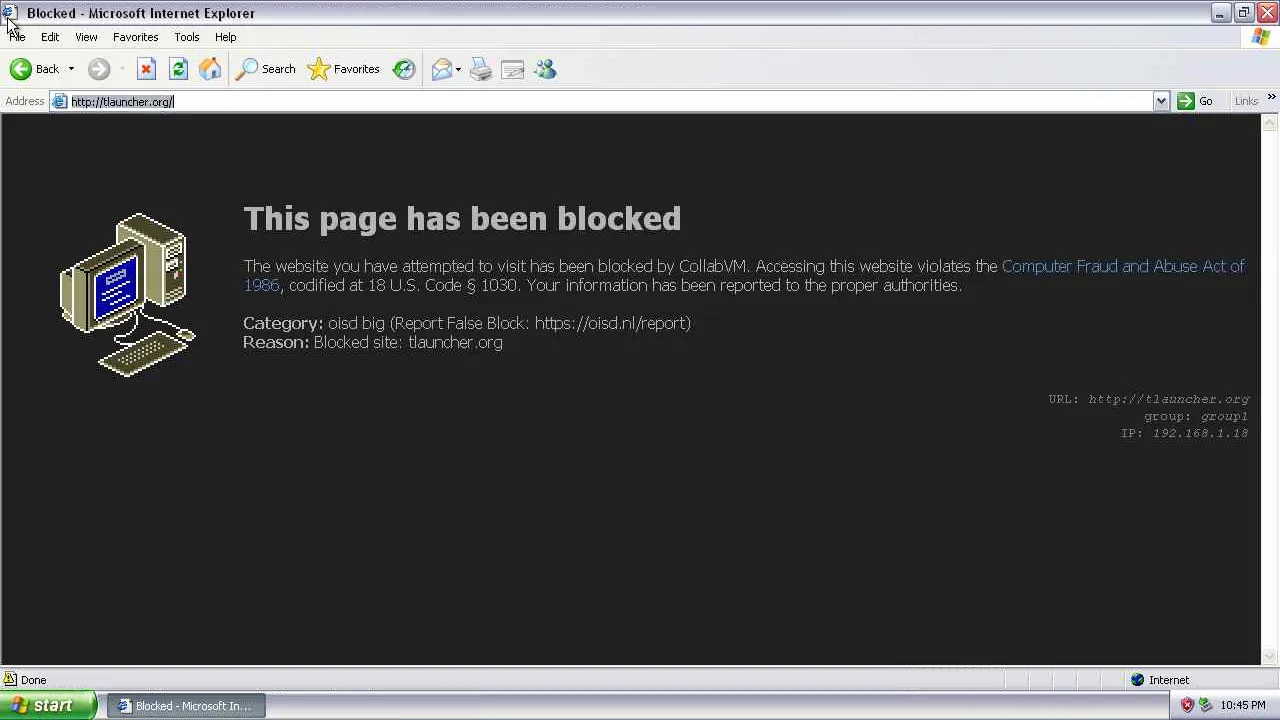Screen dimensions: 1280x720
Task: Click in the address bar URL field
Action: tap(610, 101)
